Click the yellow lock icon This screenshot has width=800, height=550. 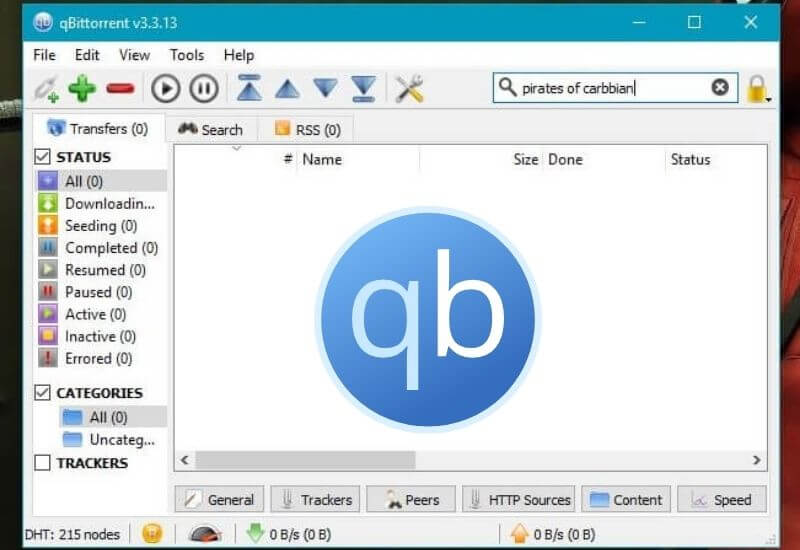click(757, 89)
